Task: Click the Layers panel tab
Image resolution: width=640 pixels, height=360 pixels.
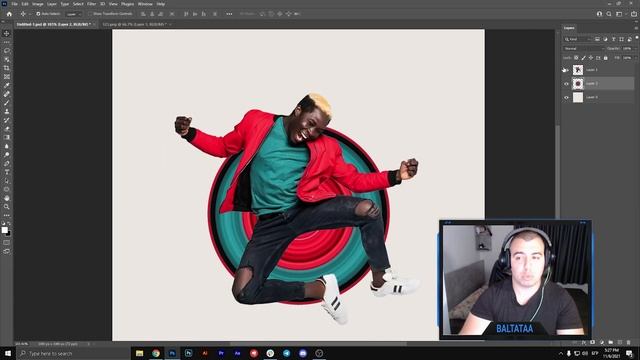Action: click(569, 28)
